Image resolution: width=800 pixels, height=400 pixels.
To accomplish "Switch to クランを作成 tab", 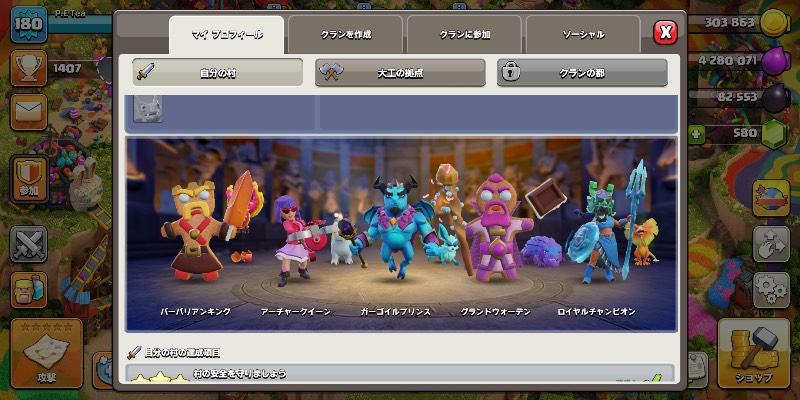I will [345, 35].
